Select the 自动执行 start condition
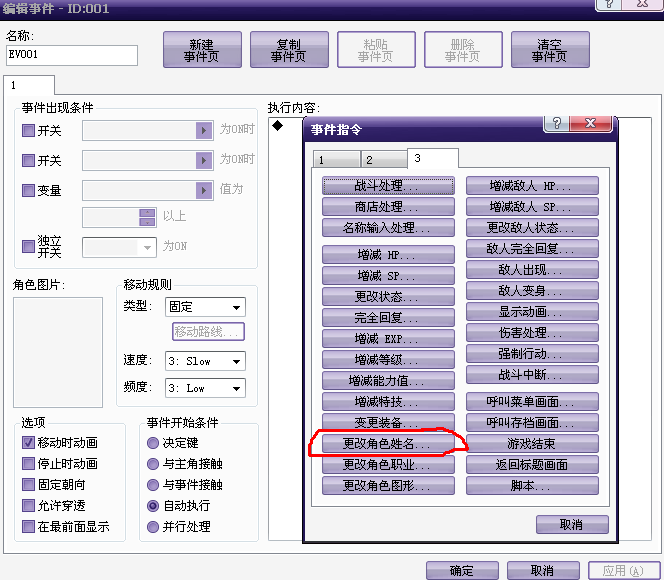This screenshot has width=664, height=580. pyautogui.click(x=152, y=505)
